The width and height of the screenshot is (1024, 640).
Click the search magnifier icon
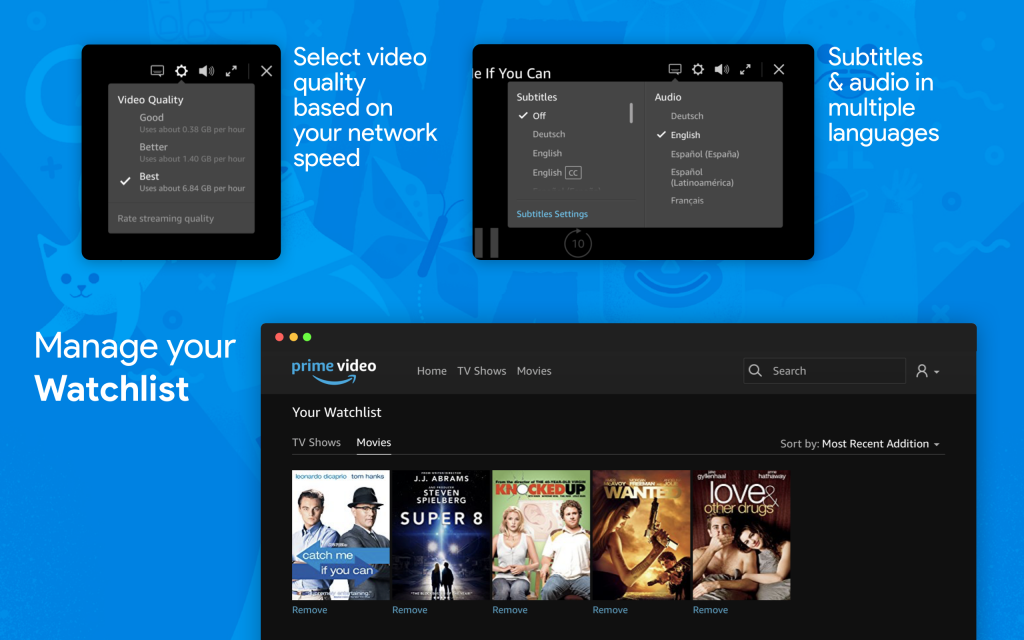(756, 370)
